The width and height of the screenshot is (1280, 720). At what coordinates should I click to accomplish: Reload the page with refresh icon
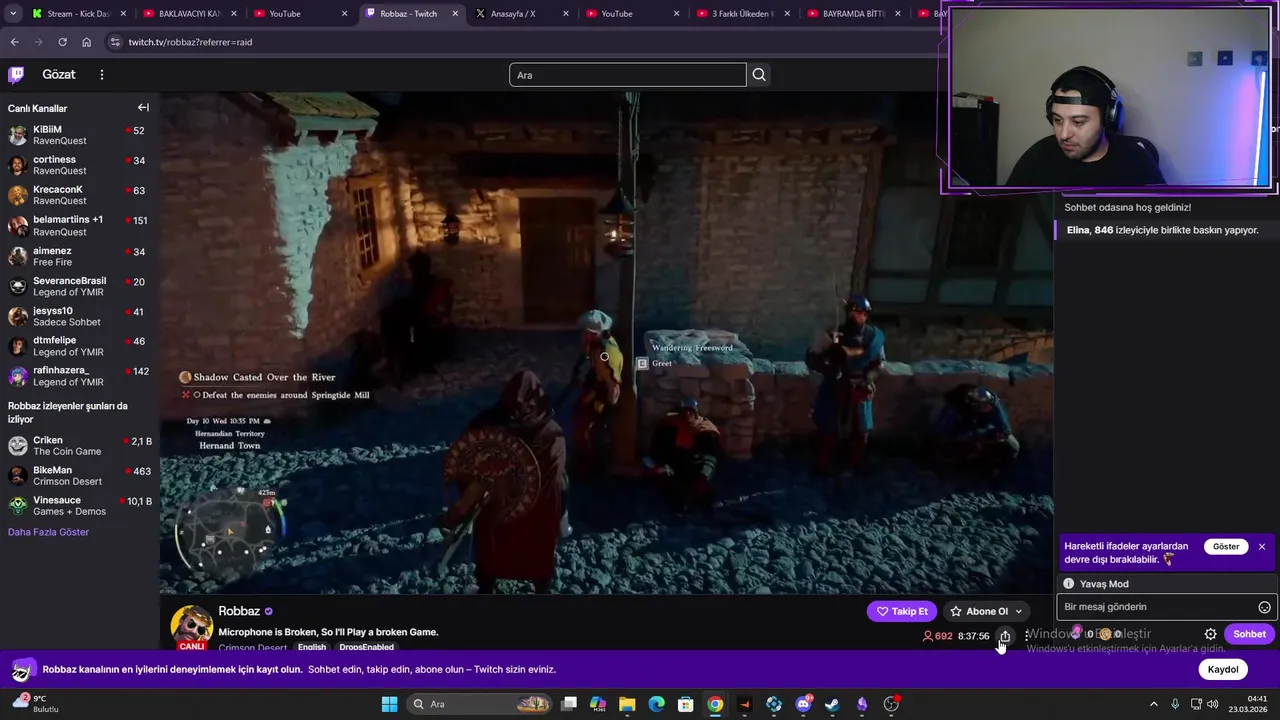pos(62,42)
